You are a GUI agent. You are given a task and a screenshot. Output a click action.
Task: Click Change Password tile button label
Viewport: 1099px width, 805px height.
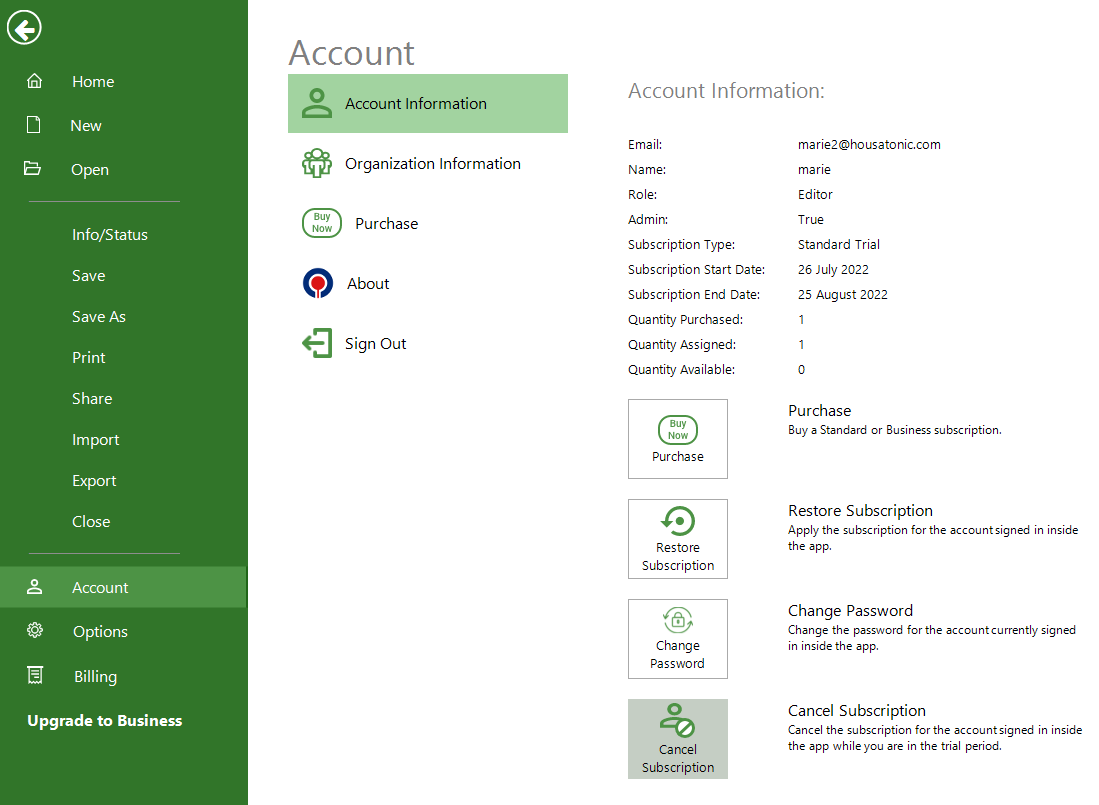click(x=678, y=654)
